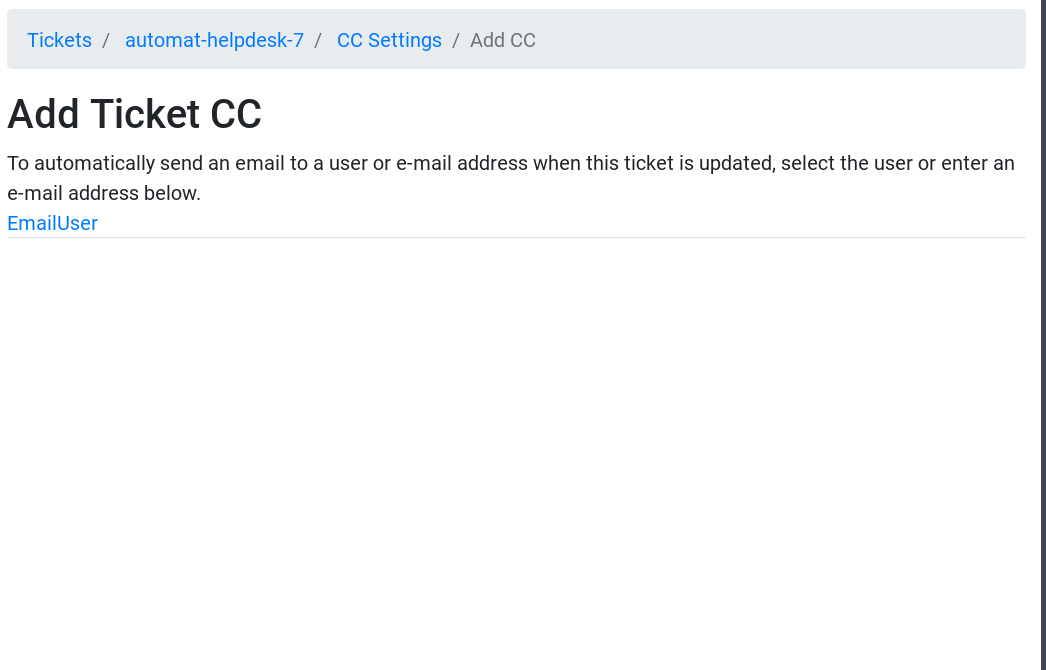Select User to choose an existing user
Image resolution: width=1046 pixels, height=670 pixels.
click(x=77, y=223)
